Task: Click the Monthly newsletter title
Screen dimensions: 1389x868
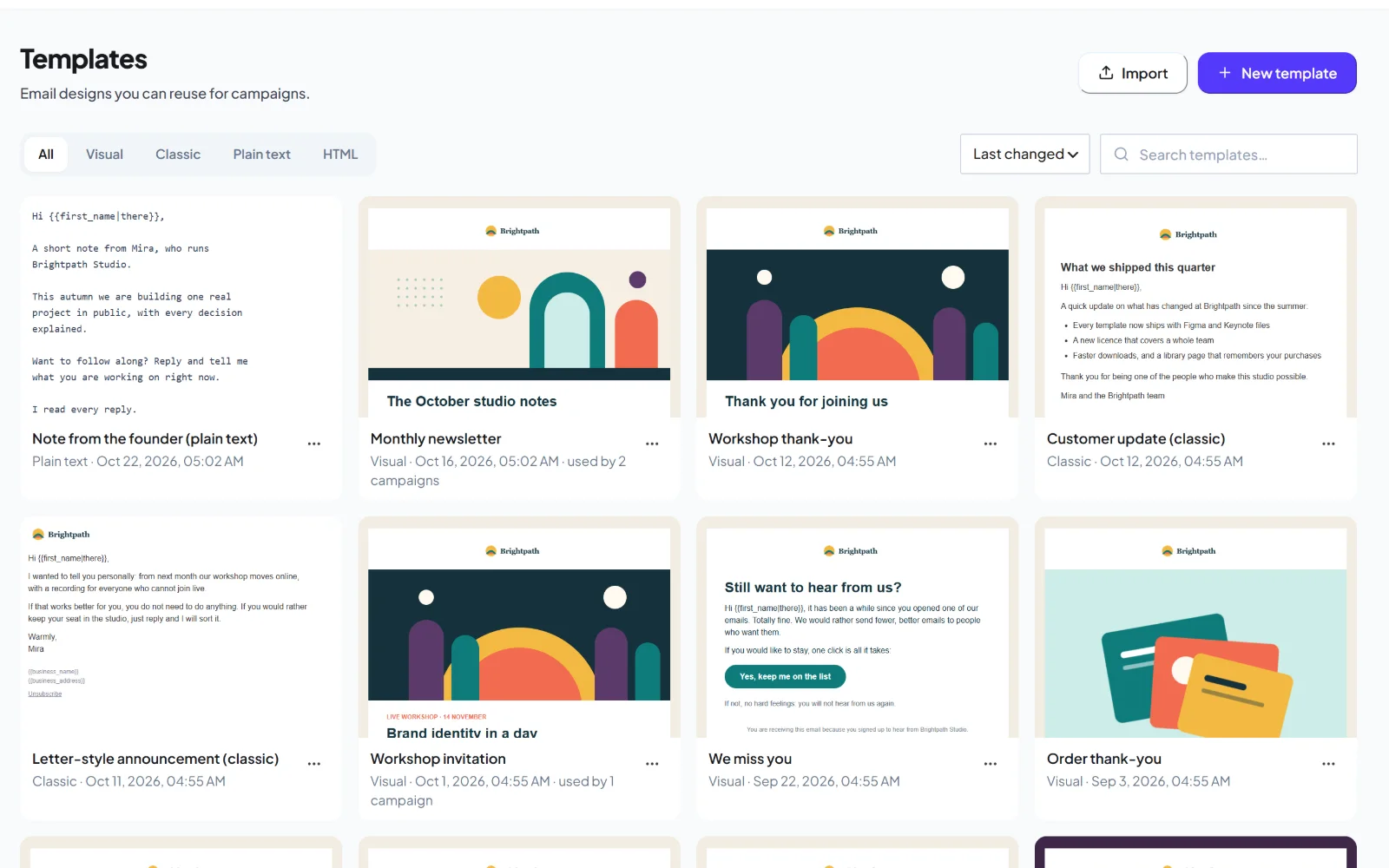Action: 436,439
